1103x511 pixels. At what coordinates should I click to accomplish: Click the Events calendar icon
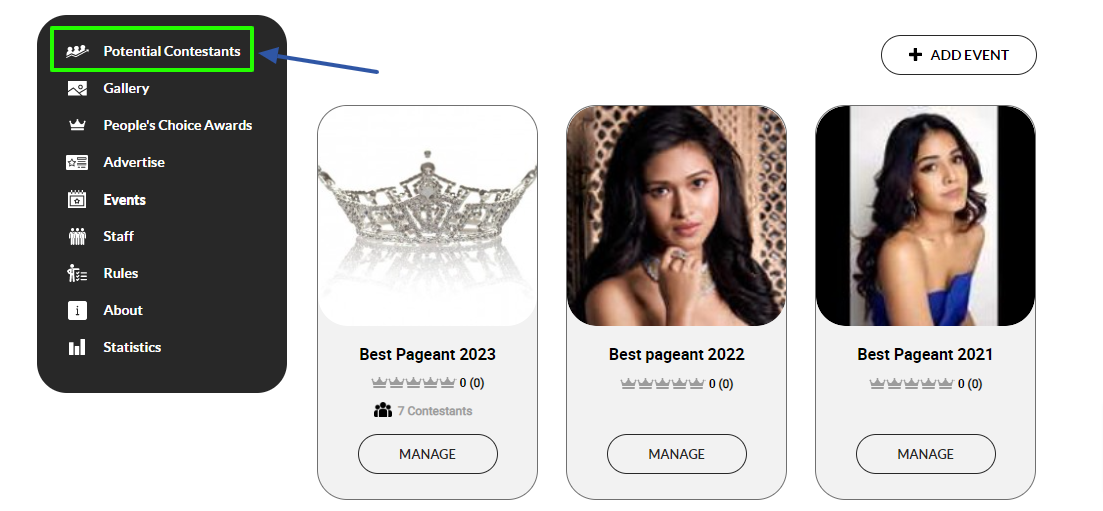77,199
